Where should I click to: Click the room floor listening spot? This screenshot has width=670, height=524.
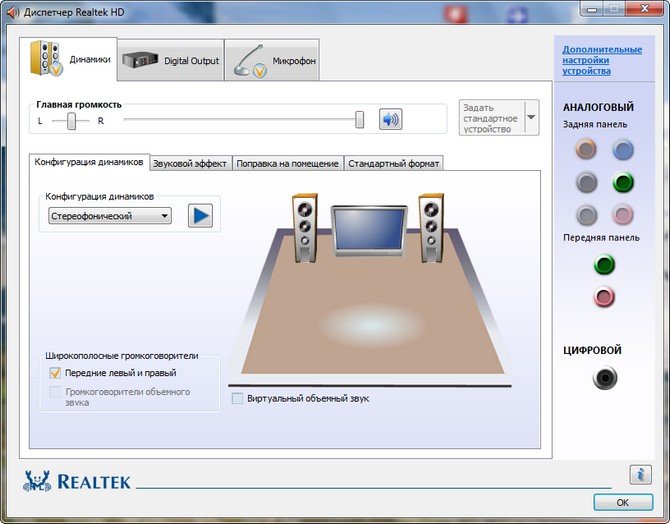pyautogui.click(x=371, y=325)
